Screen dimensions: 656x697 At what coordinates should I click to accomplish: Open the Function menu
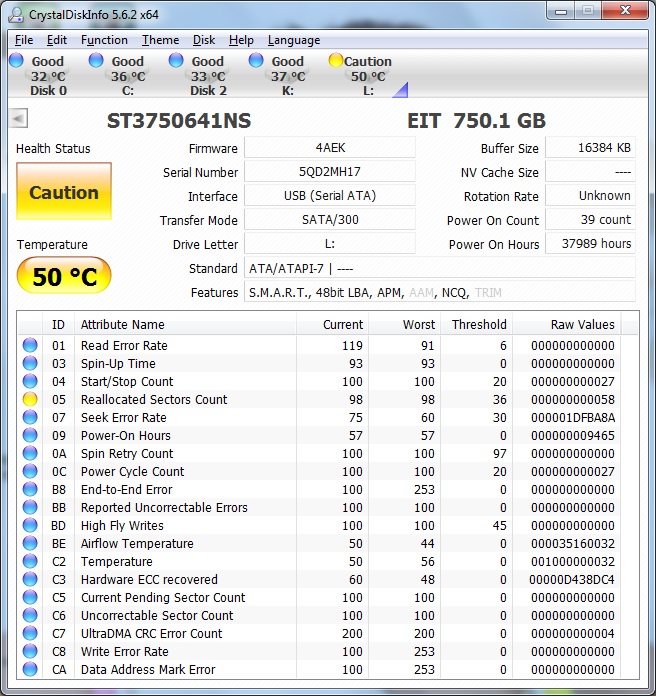tap(104, 40)
